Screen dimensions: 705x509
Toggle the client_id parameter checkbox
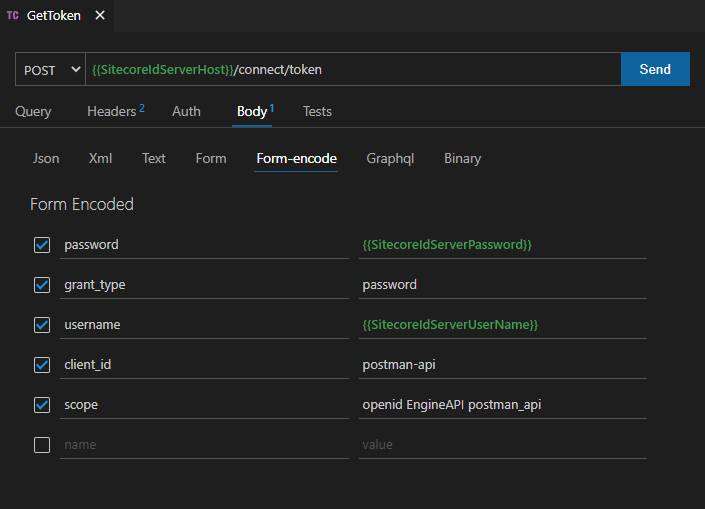pyautogui.click(x=42, y=365)
